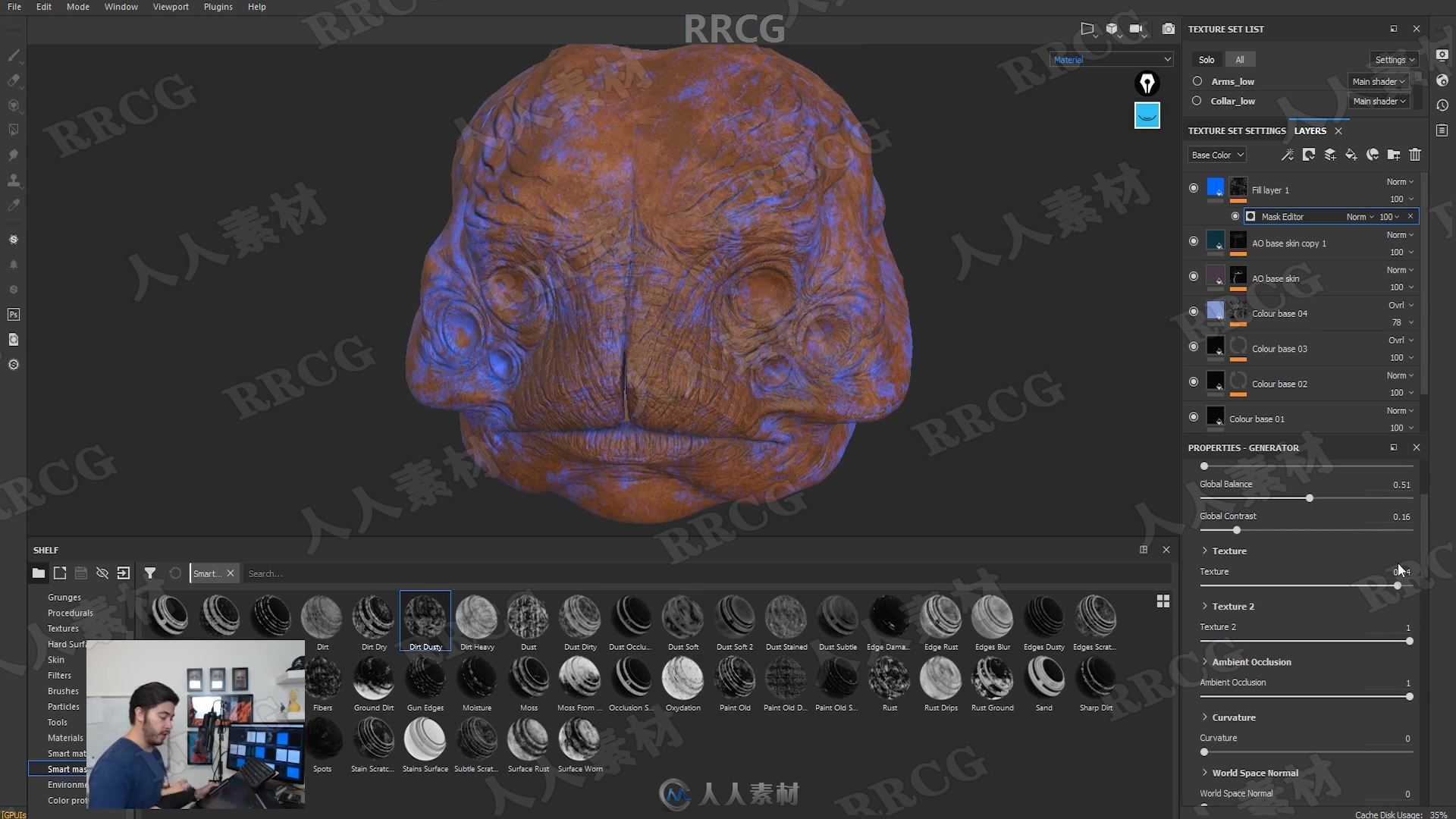
Task: Open the Base Color channel dropdown
Action: click(1216, 154)
